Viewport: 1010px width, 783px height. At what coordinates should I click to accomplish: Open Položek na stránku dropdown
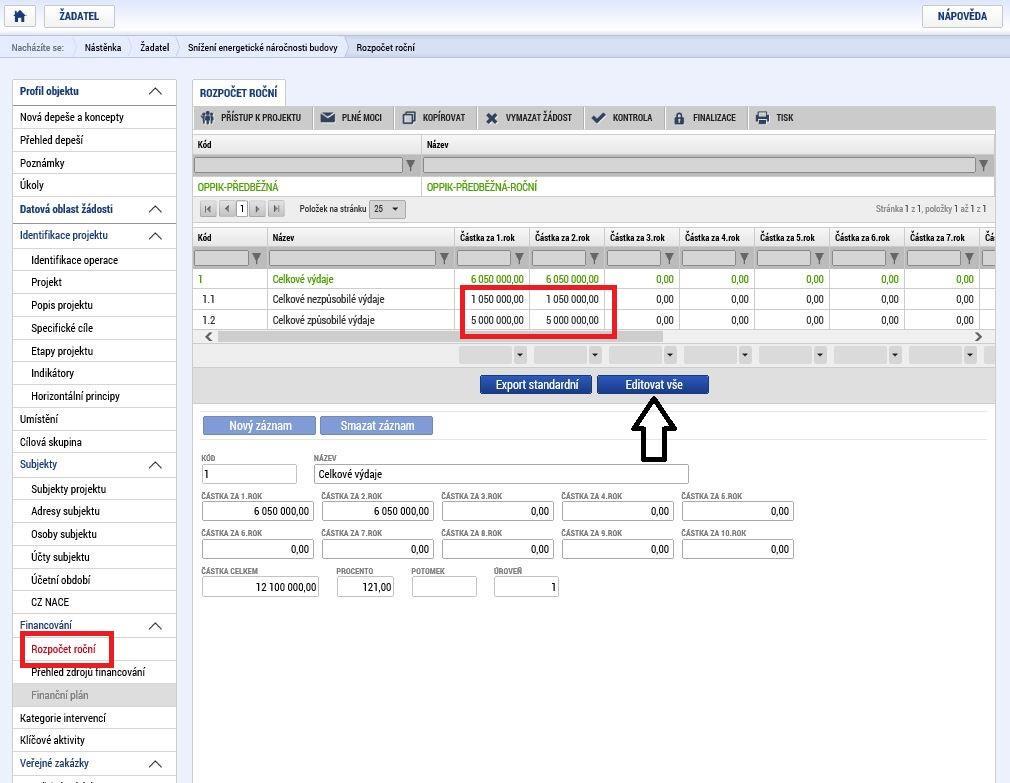pyautogui.click(x=387, y=209)
